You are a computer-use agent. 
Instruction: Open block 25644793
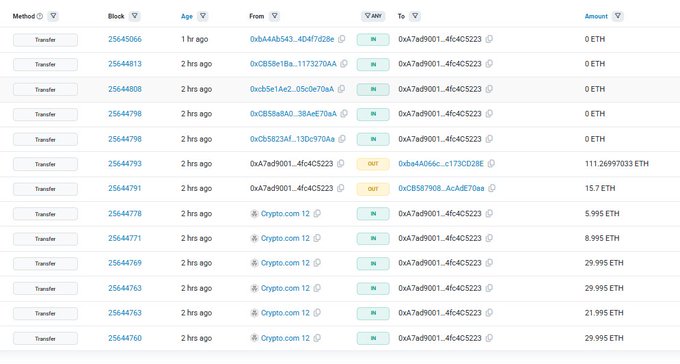(125, 164)
